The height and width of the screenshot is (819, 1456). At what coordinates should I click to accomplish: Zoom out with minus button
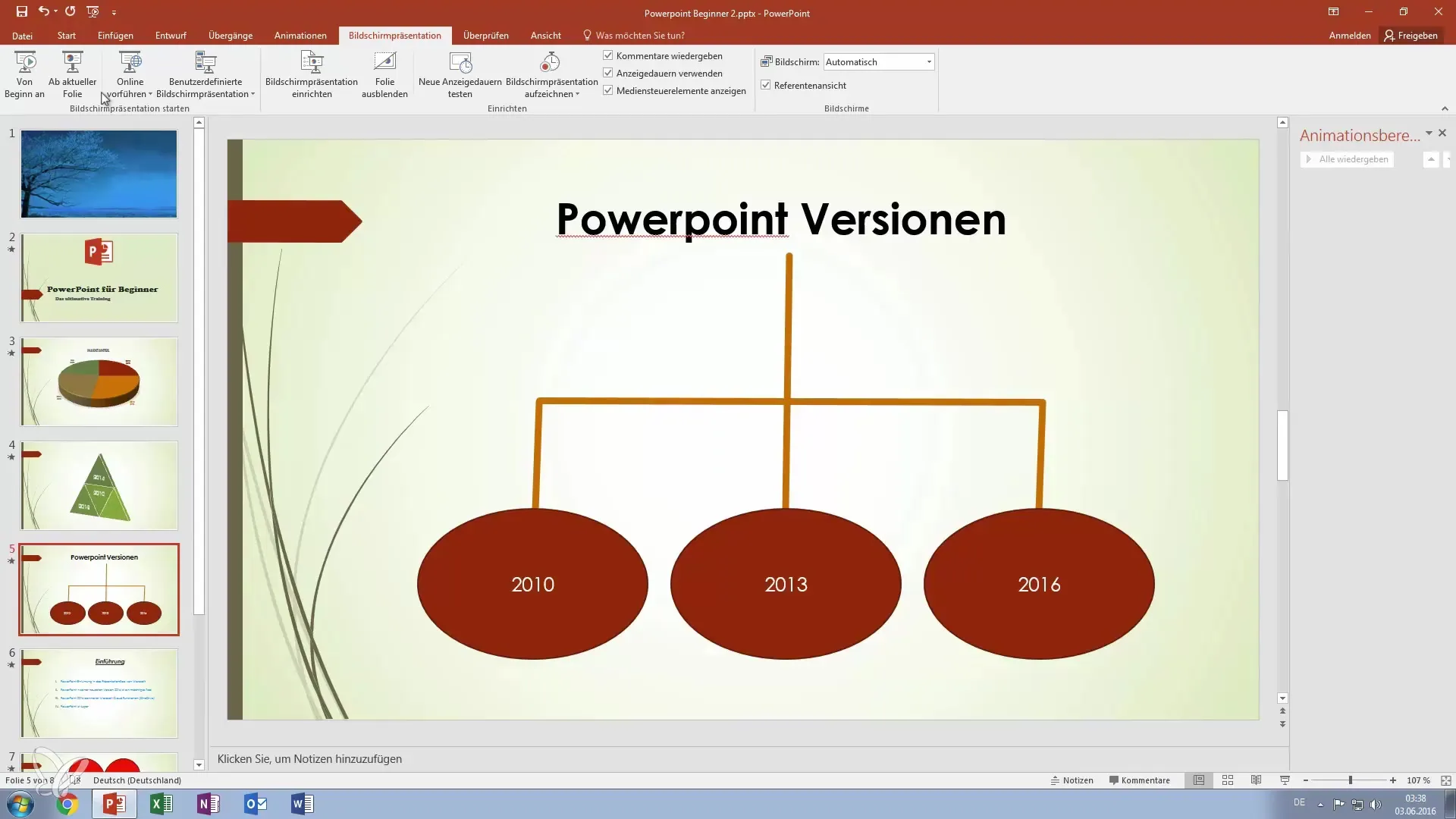point(1305,780)
